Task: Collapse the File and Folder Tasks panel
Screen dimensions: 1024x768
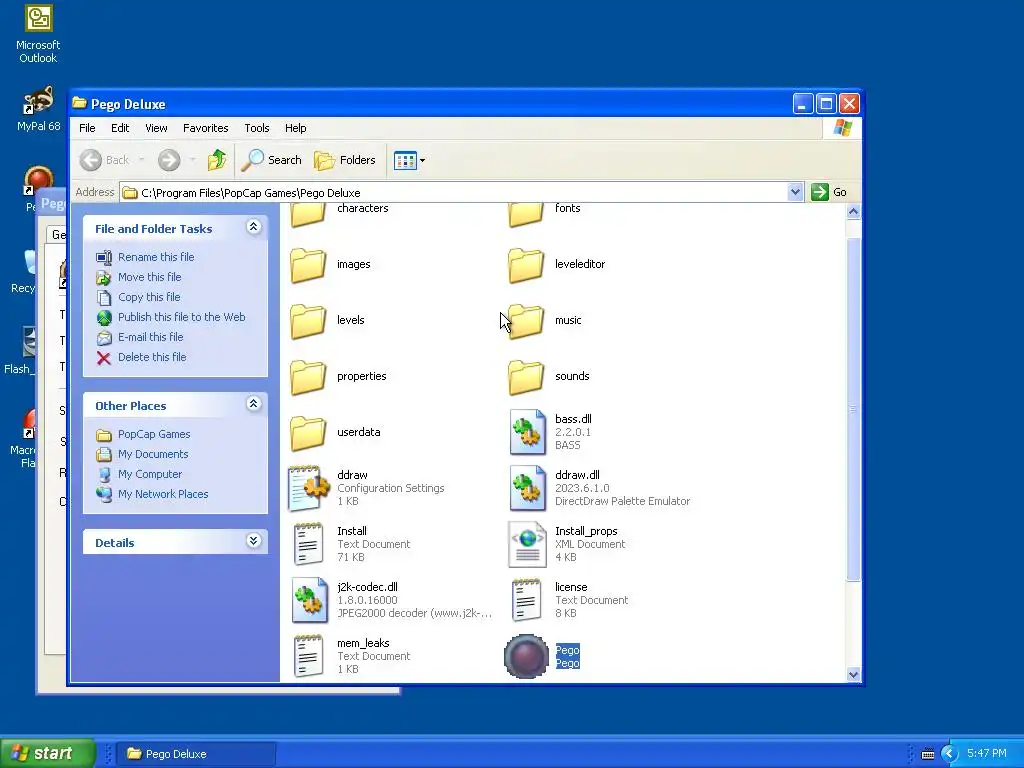Action: point(253,227)
